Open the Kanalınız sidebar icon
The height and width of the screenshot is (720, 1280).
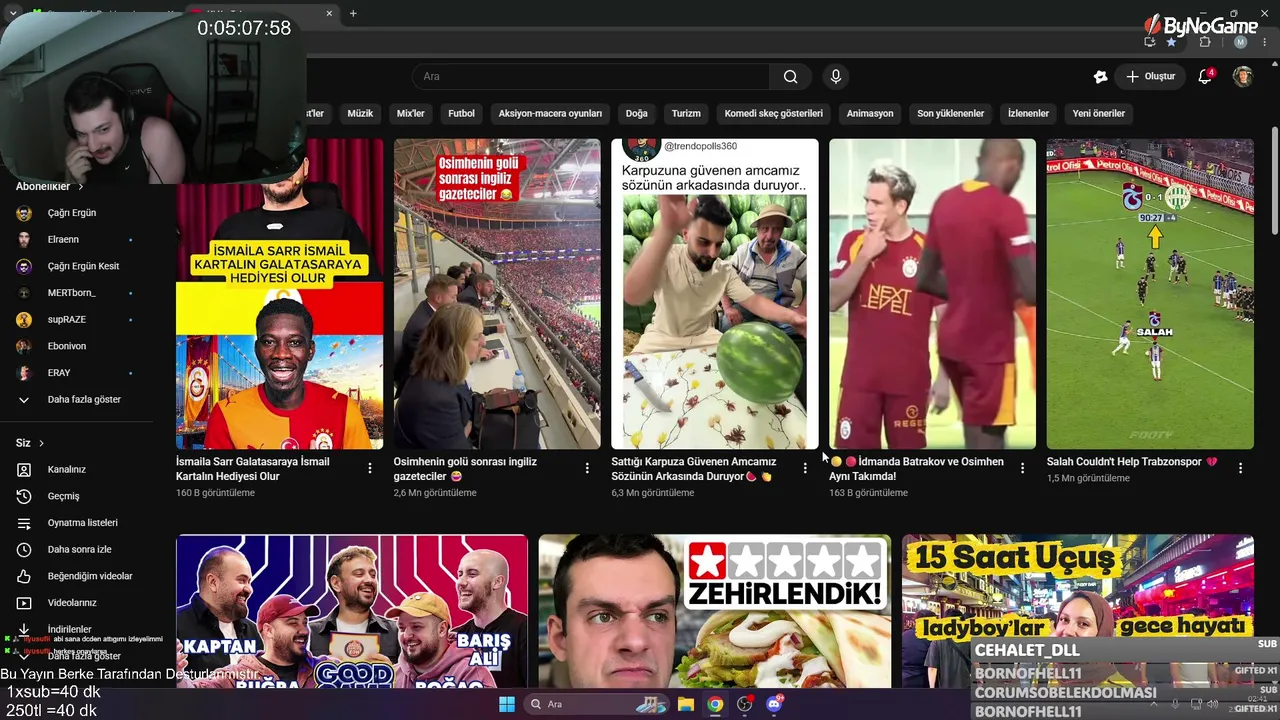point(24,470)
